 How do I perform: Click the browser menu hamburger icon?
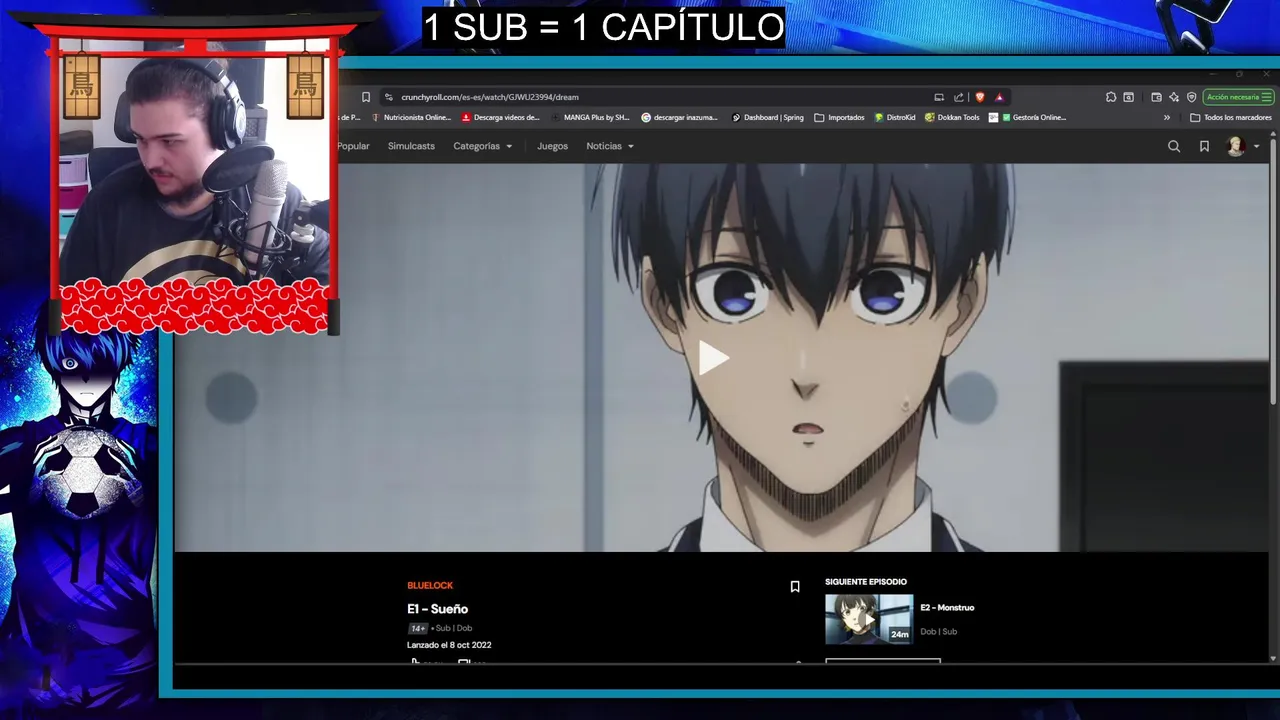[1266, 97]
